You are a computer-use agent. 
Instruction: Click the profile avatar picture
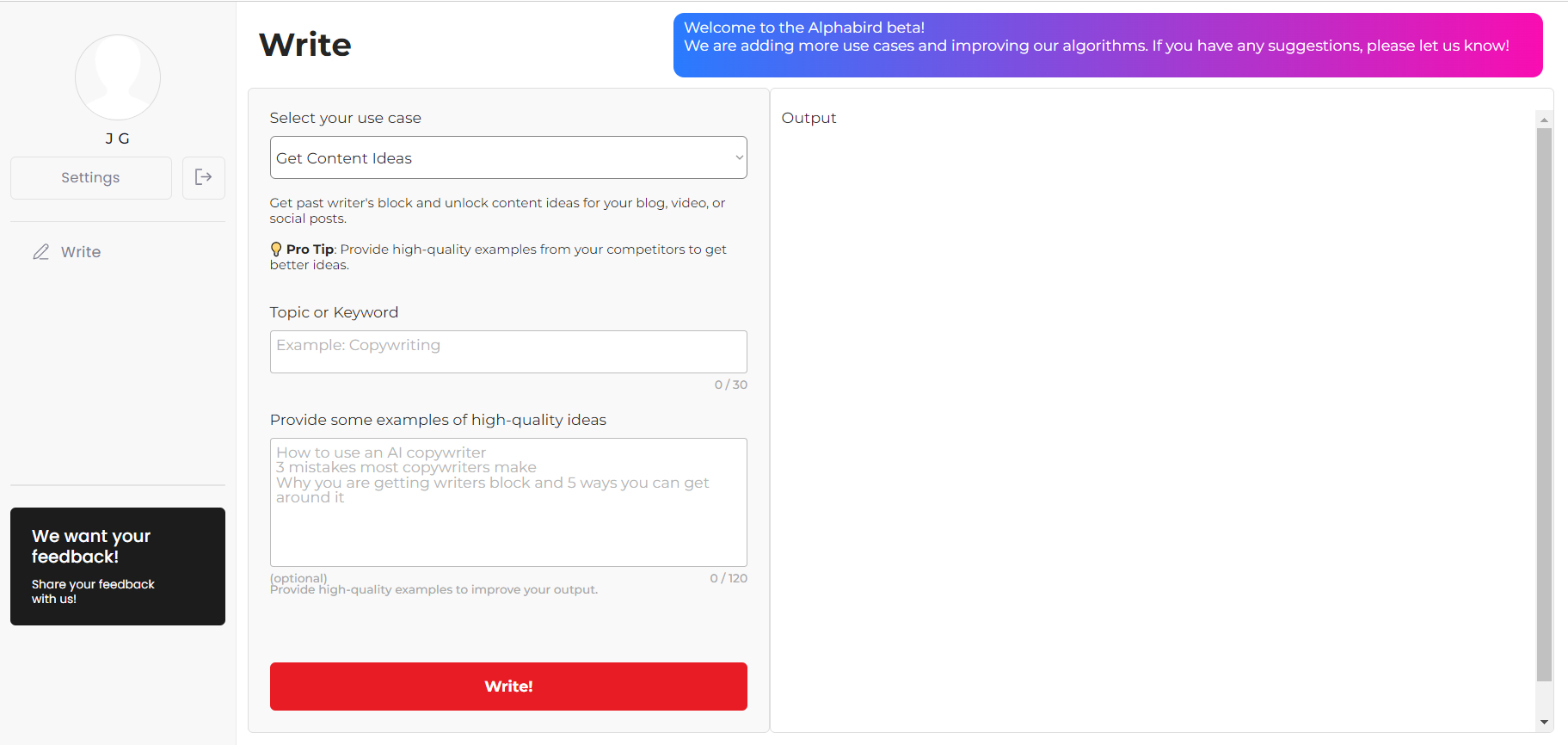pyautogui.click(x=118, y=77)
